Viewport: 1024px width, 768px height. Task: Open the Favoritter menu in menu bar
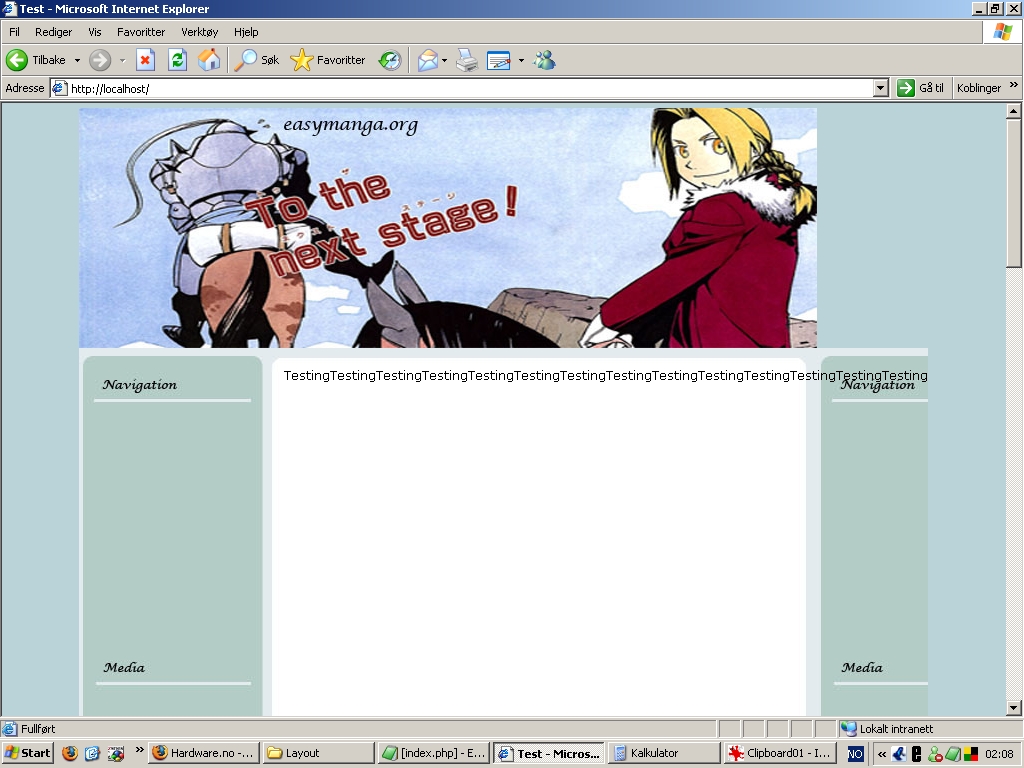click(141, 32)
